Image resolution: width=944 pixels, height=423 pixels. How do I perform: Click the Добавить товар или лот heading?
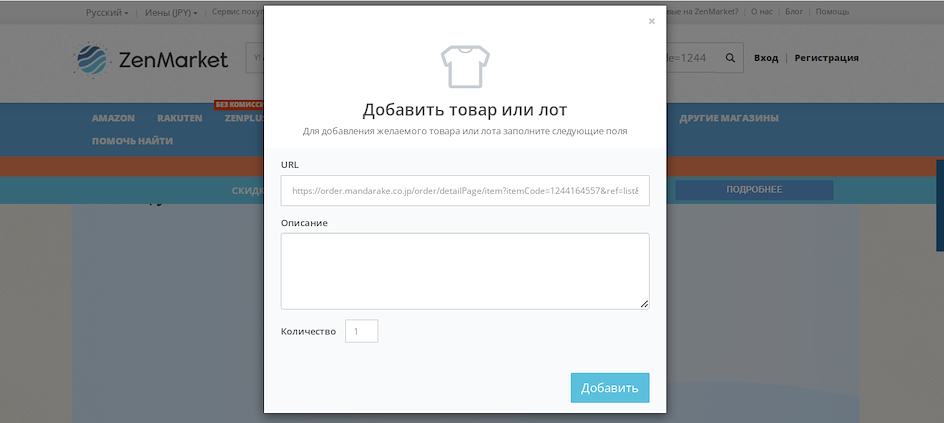tap(465, 110)
